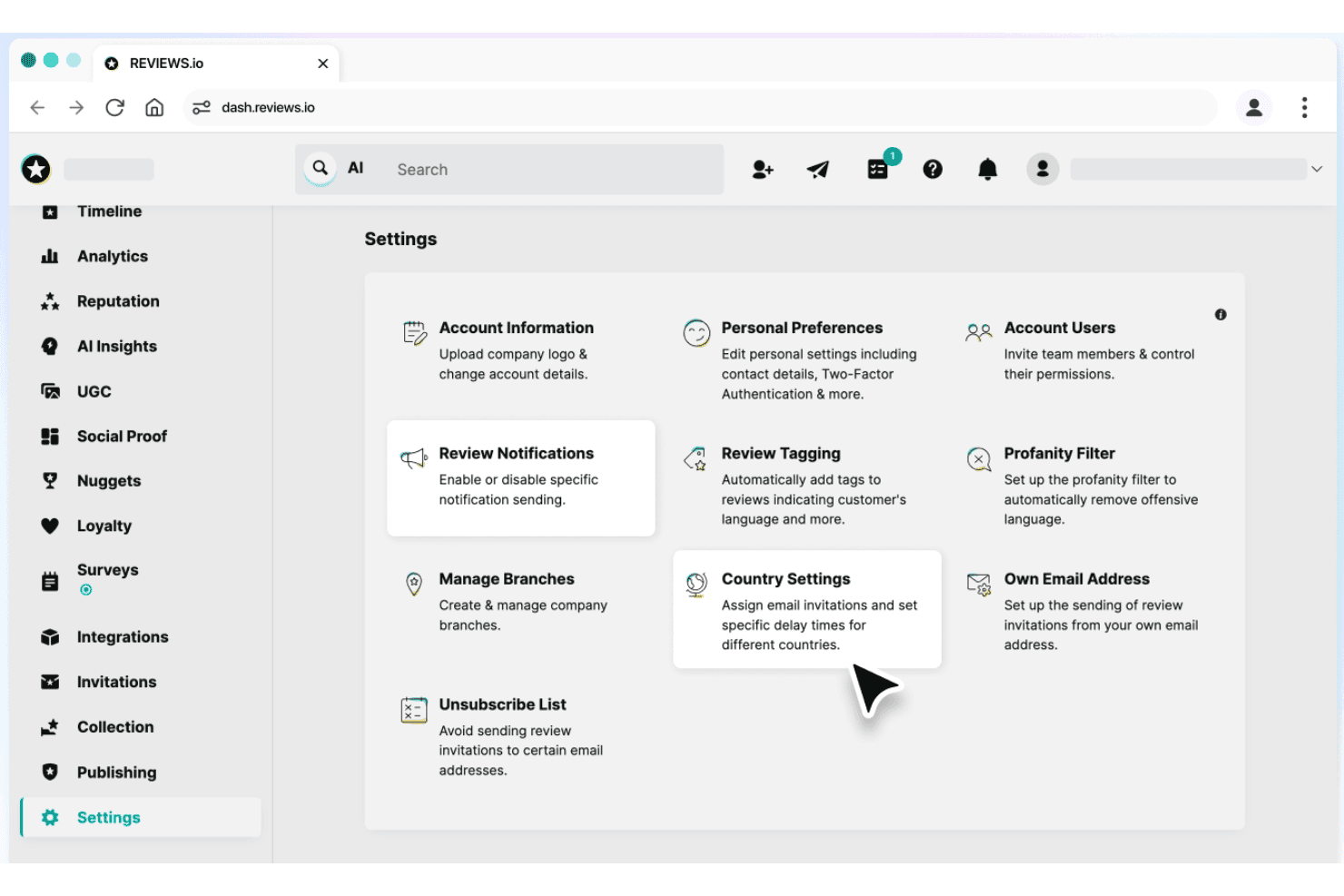This screenshot has height=896, width=1344.
Task: Close the REVIEWS.io tab
Action: [x=322, y=64]
